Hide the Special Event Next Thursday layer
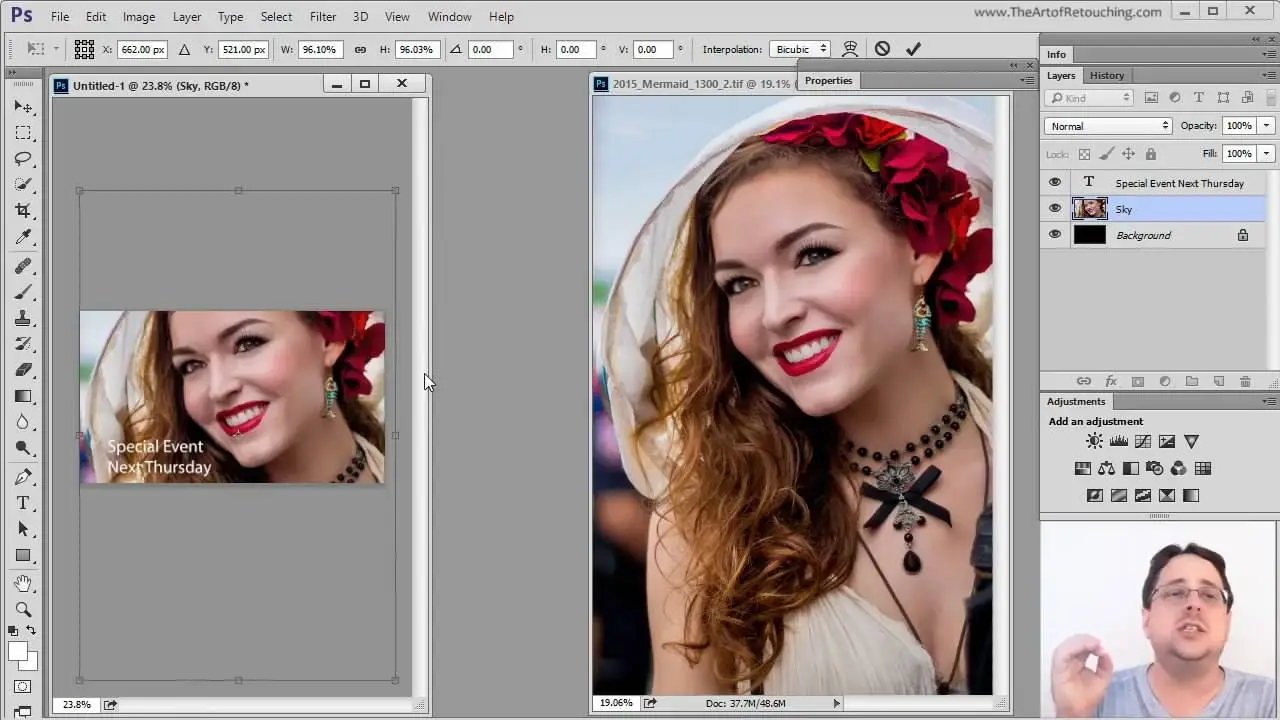This screenshot has height=720, width=1280. pyautogui.click(x=1054, y=182)
